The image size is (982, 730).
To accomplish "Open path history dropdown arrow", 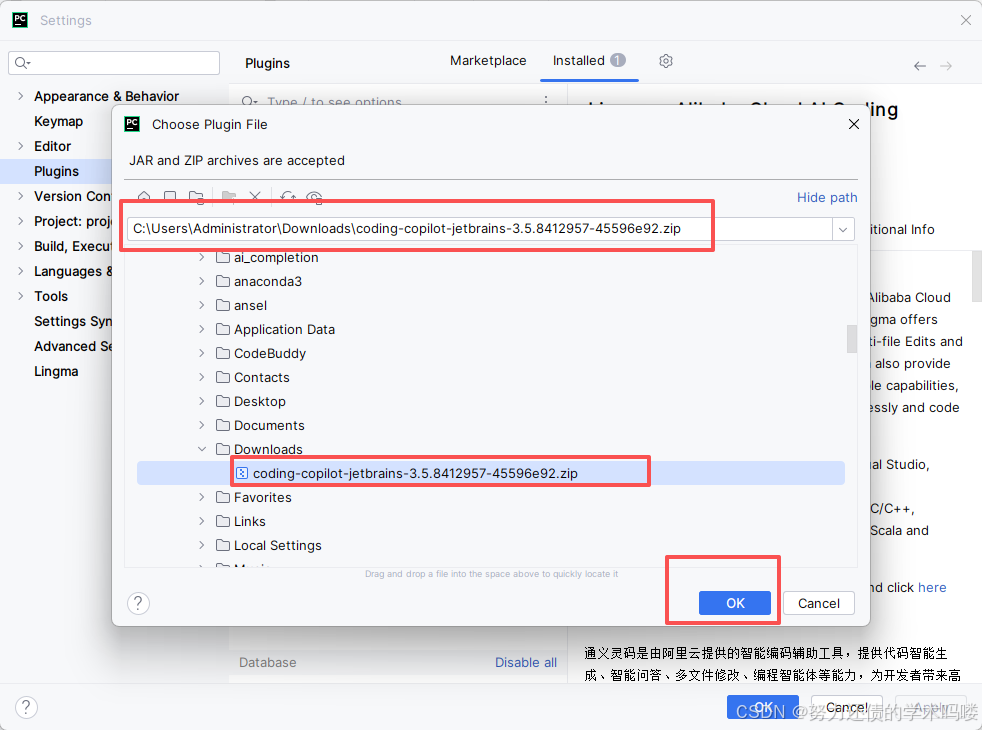I will click(843, 229).
